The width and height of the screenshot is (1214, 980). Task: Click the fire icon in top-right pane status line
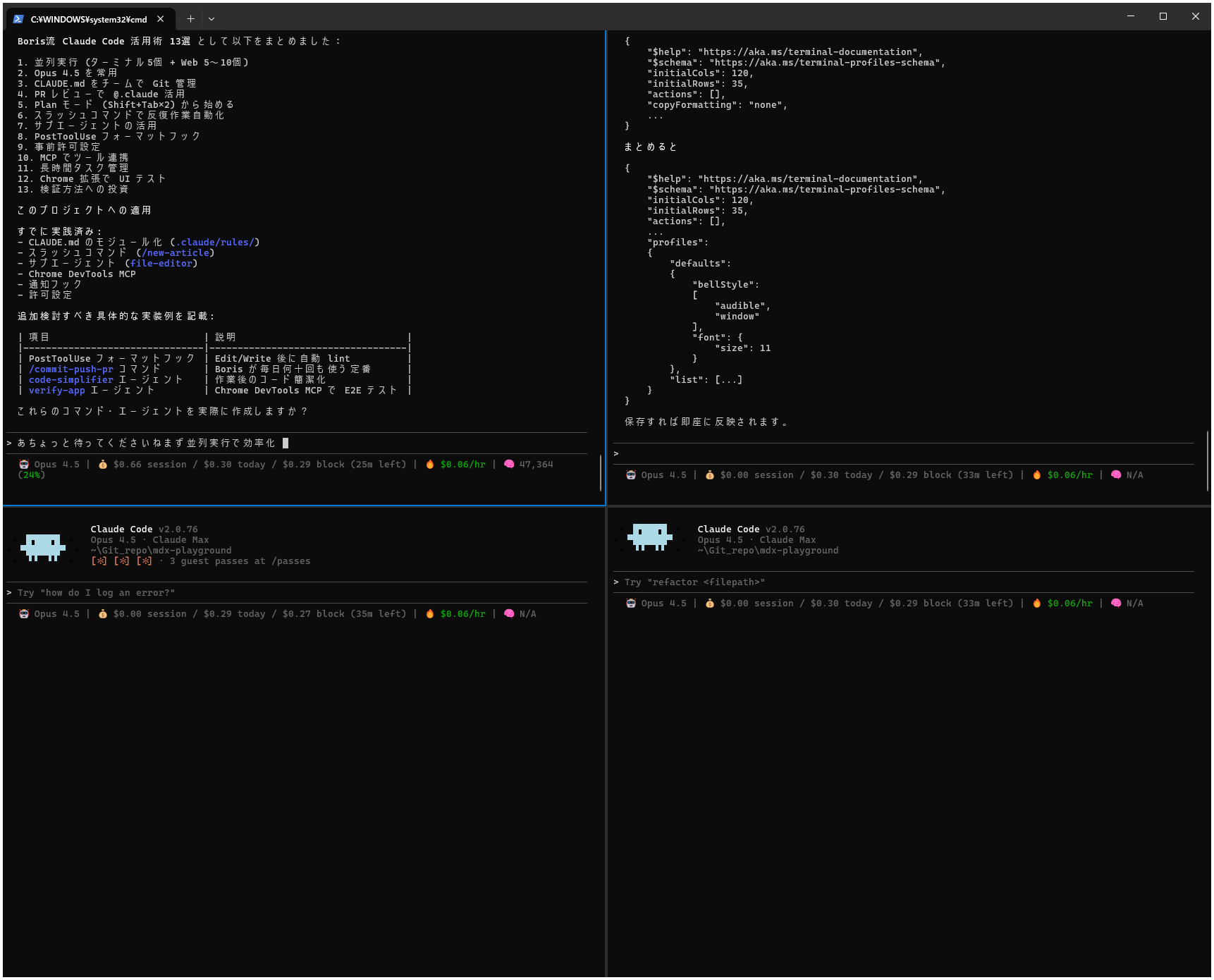pos(1037,475)
